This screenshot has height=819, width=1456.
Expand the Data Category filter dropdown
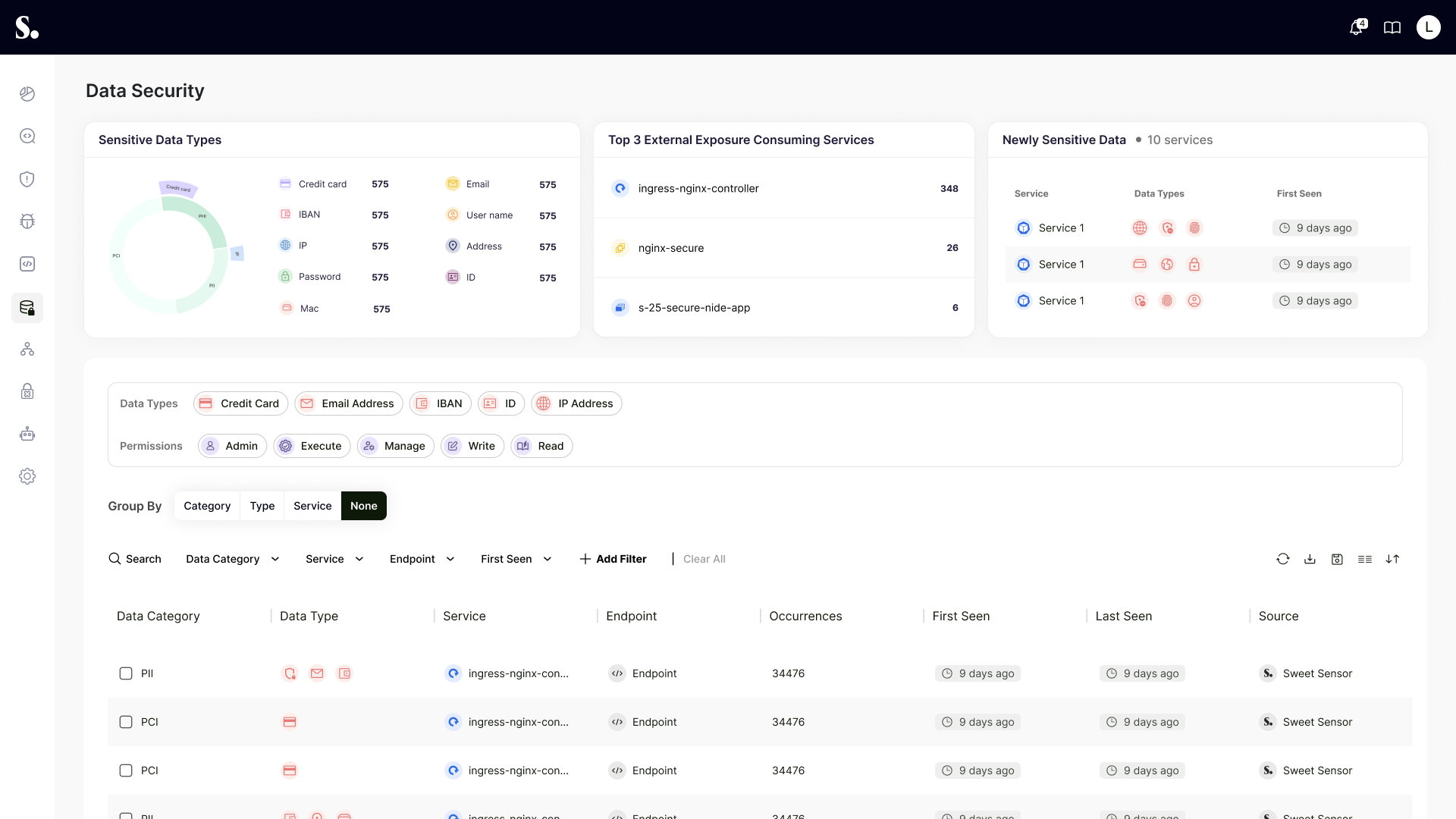click(233, 559)
